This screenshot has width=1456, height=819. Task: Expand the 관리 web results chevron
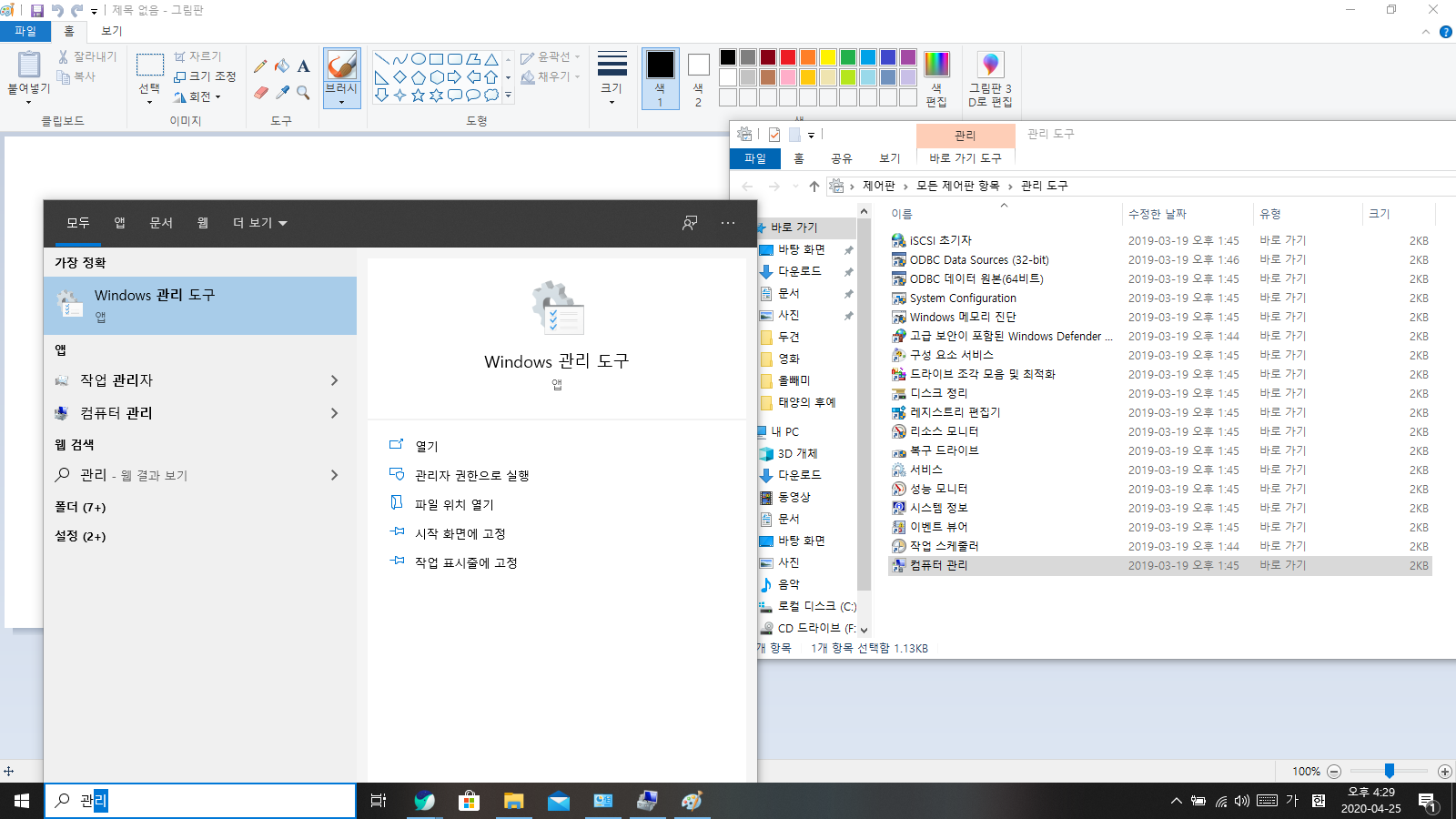[334, 475]
